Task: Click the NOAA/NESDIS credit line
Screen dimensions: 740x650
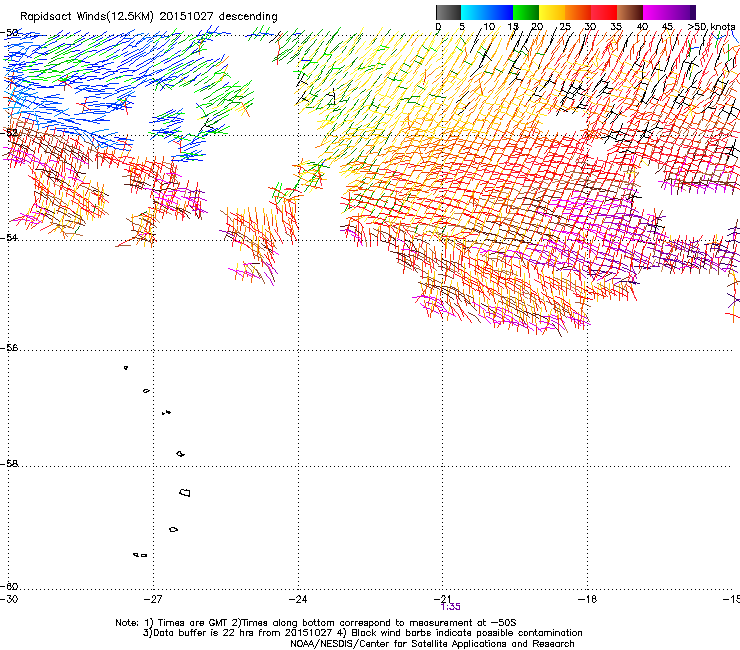Action: pos(432,644)
